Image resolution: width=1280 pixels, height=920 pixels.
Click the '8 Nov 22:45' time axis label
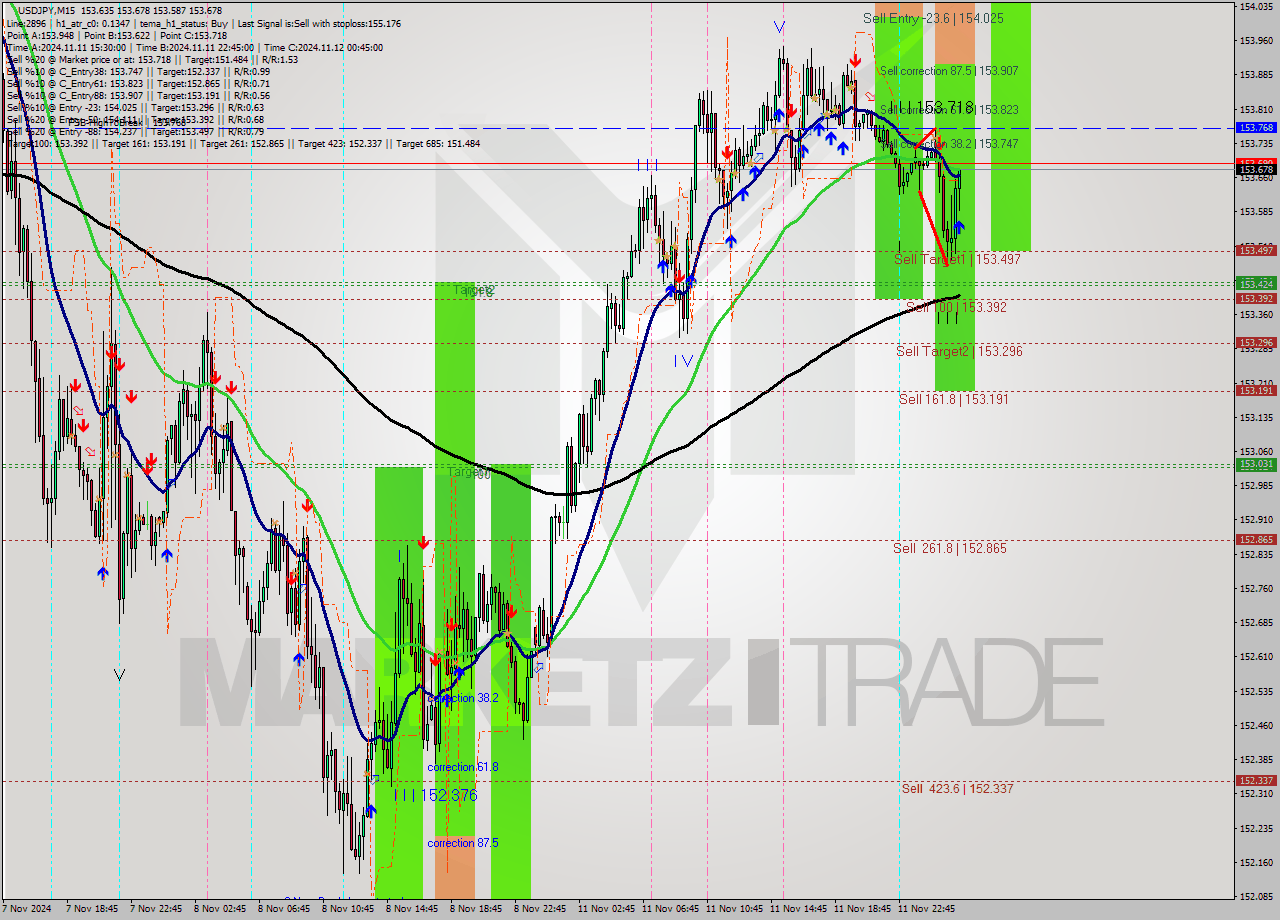point(538,909)
